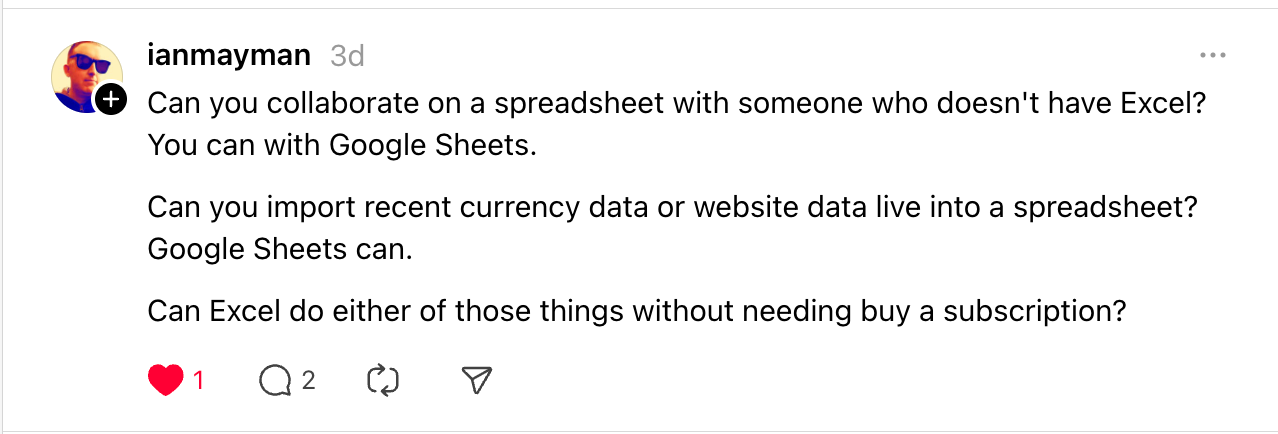Like the post with the heart icon

[165, 380]
